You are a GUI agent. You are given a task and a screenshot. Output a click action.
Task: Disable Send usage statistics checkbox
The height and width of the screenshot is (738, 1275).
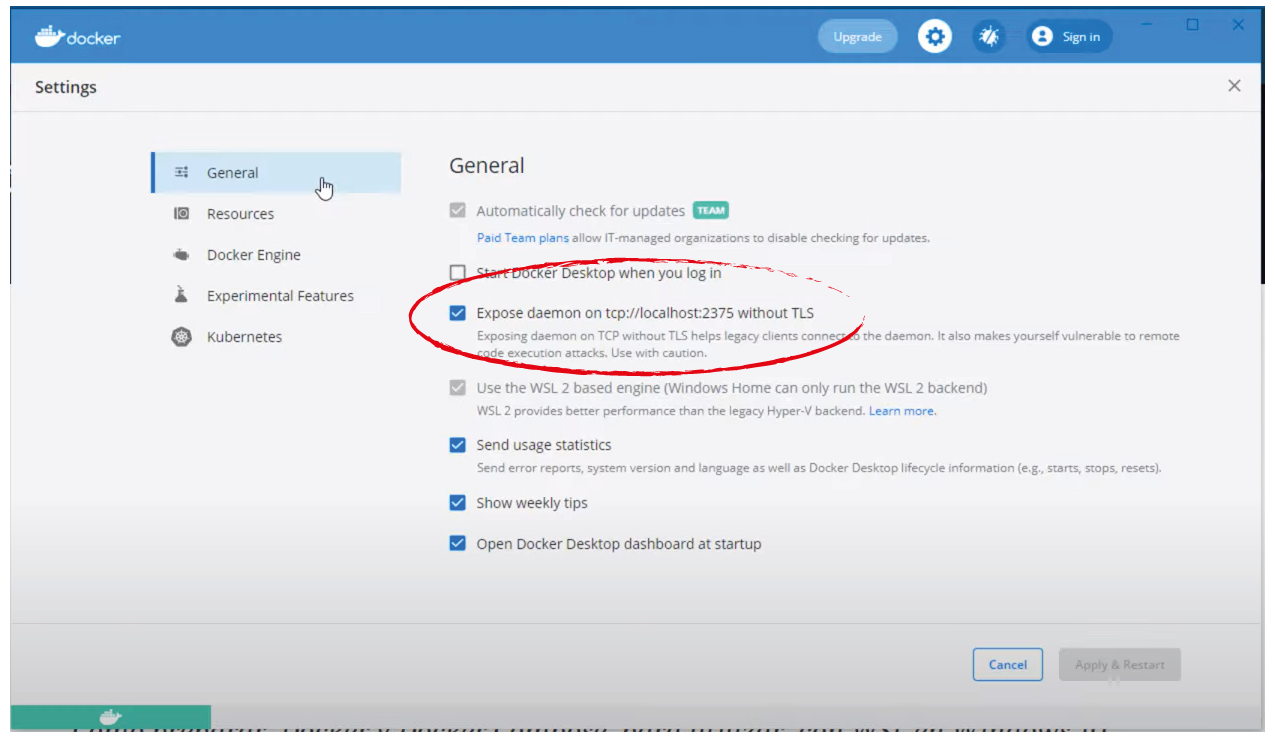point(458,445)
